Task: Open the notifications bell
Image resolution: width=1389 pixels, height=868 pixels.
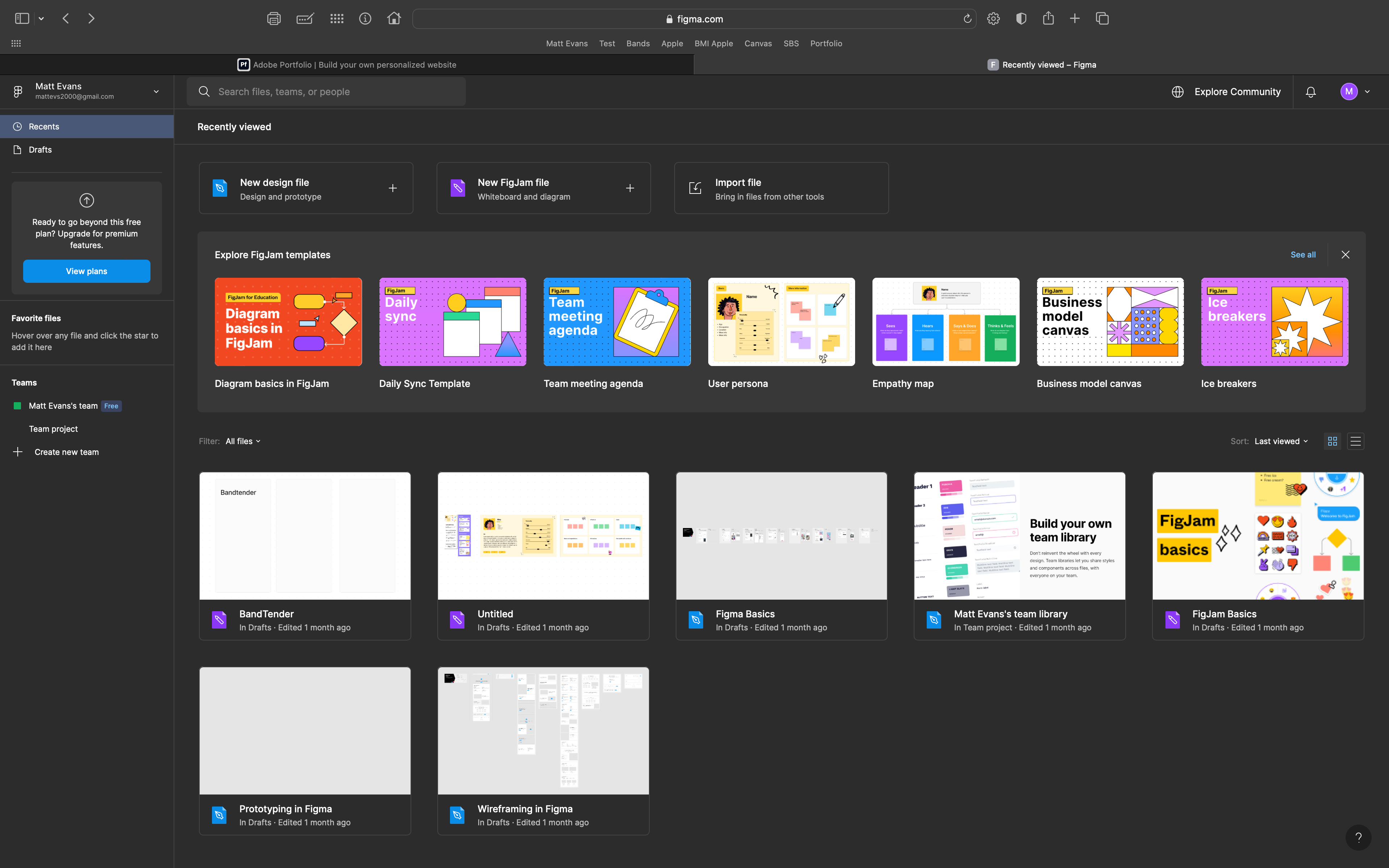Action: click(x=1311, y=92)
